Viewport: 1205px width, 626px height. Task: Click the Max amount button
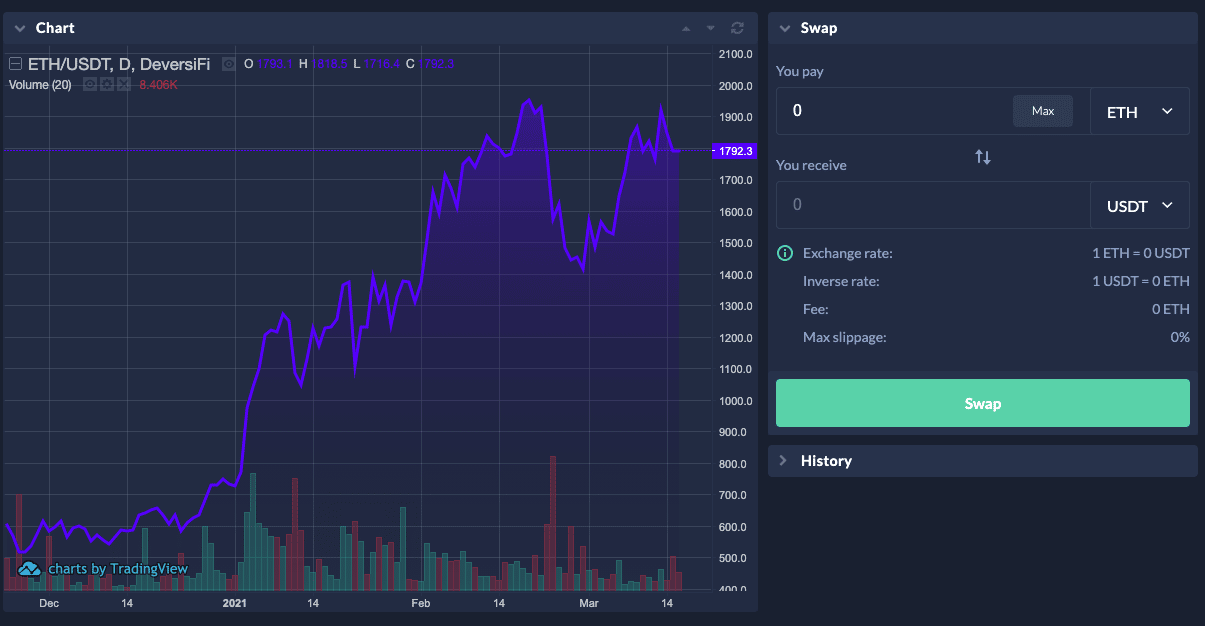[x=1043, y=111]
